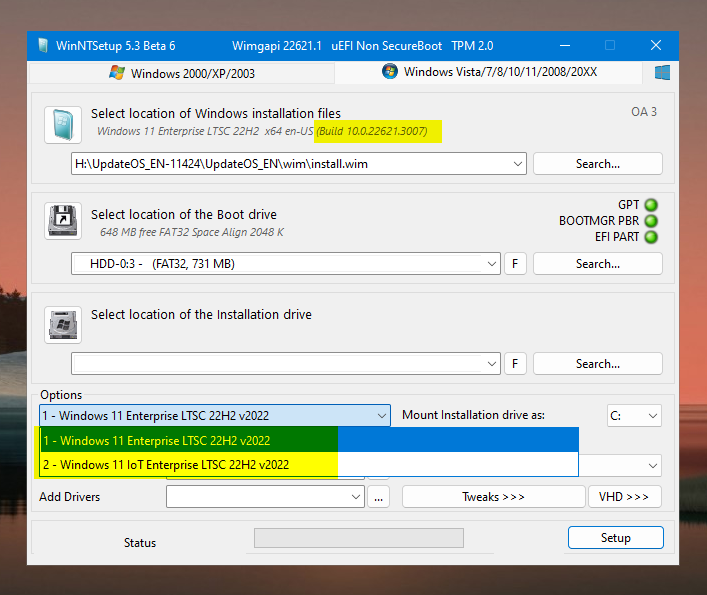
Task: Switch to the Windows Vista/7/8/10/11/2008/20XX tab
Action: (489, 72)
